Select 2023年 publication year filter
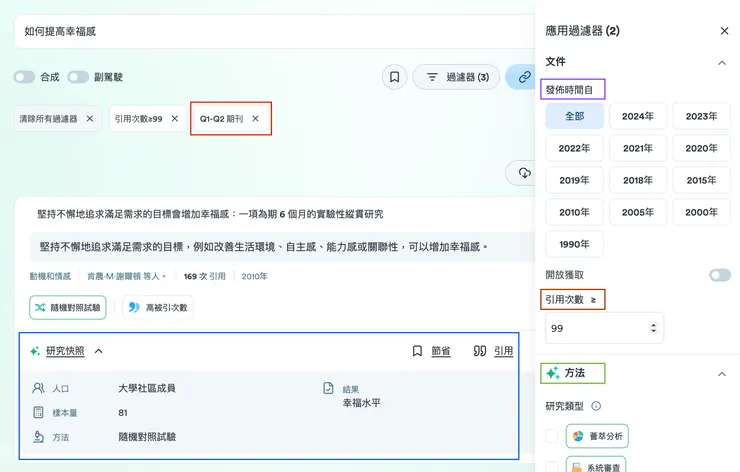 point(701,117)
